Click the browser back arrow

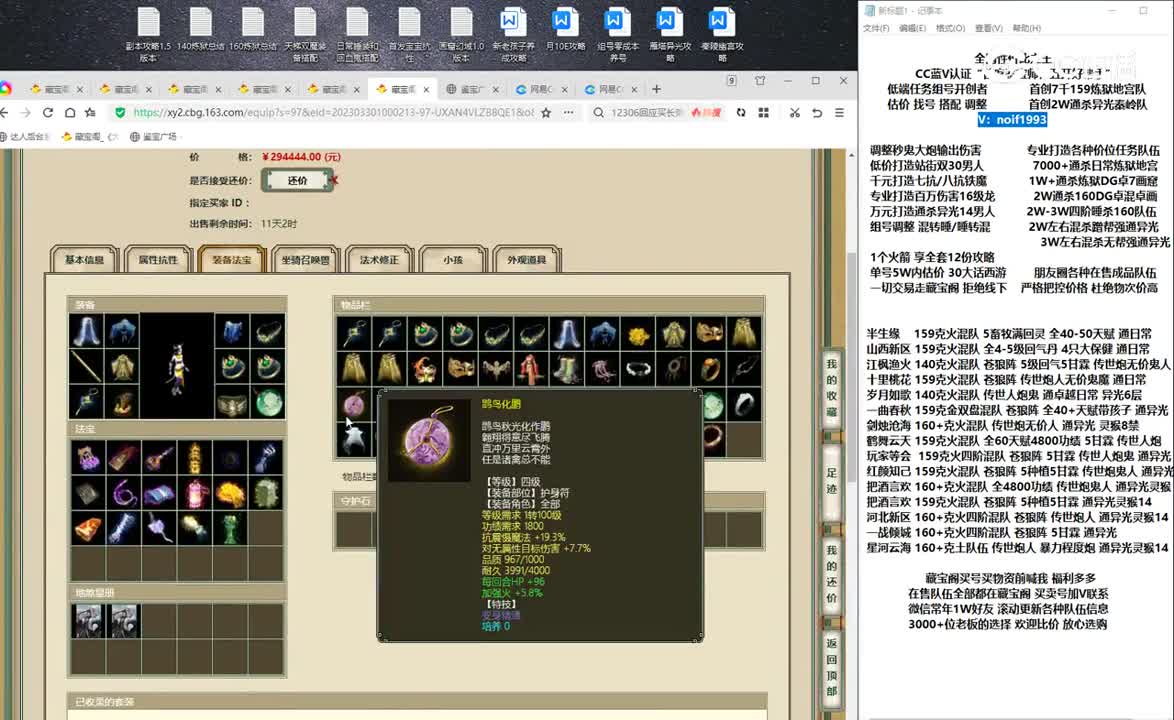(x=4, y=112)
